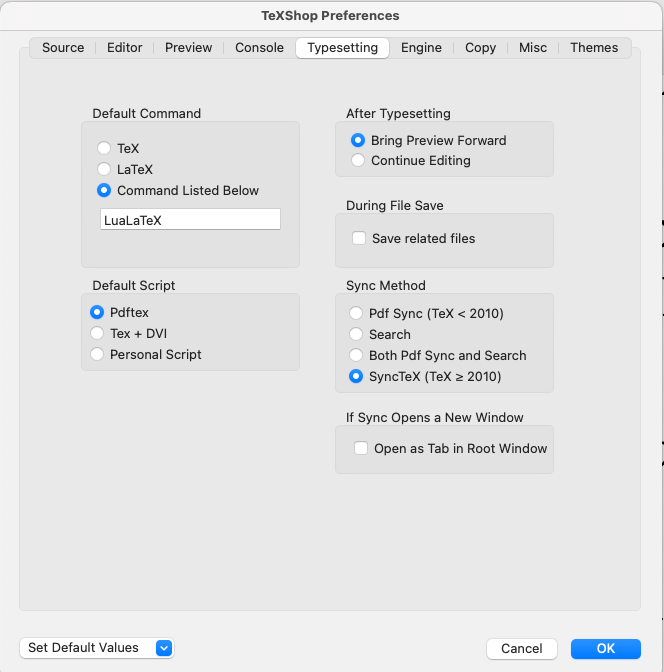Open the Engine tab

click(421, 48)
